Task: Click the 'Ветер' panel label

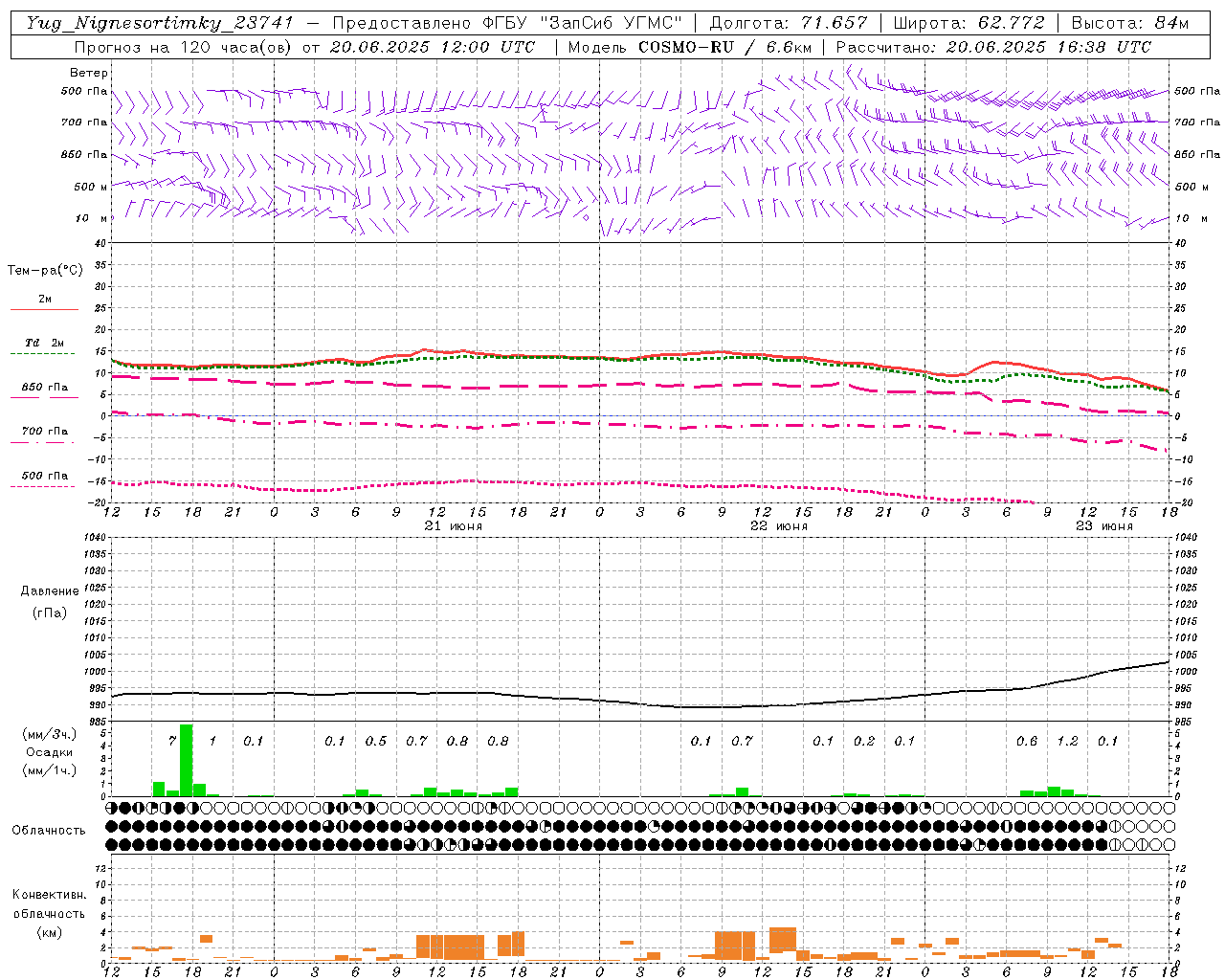Action: coord(89,73)
